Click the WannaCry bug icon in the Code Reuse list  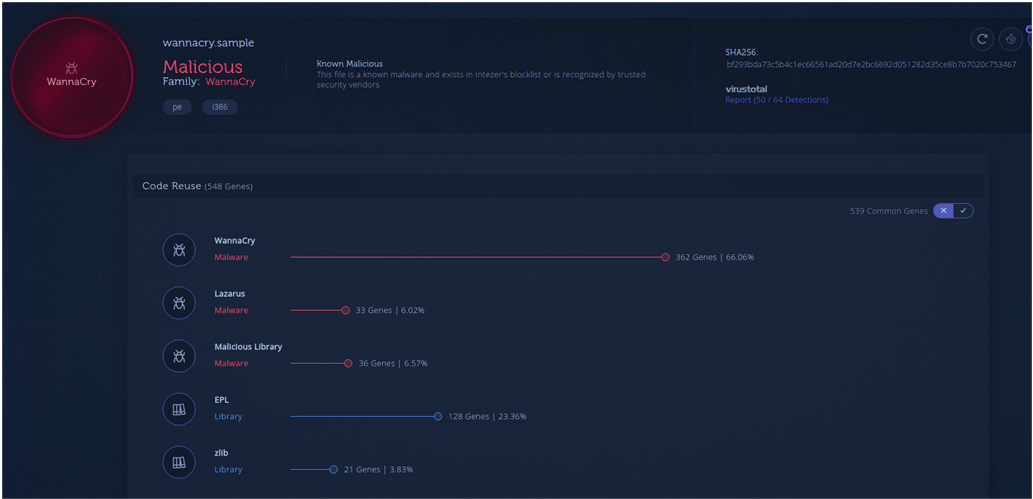[x=179, y=250]
